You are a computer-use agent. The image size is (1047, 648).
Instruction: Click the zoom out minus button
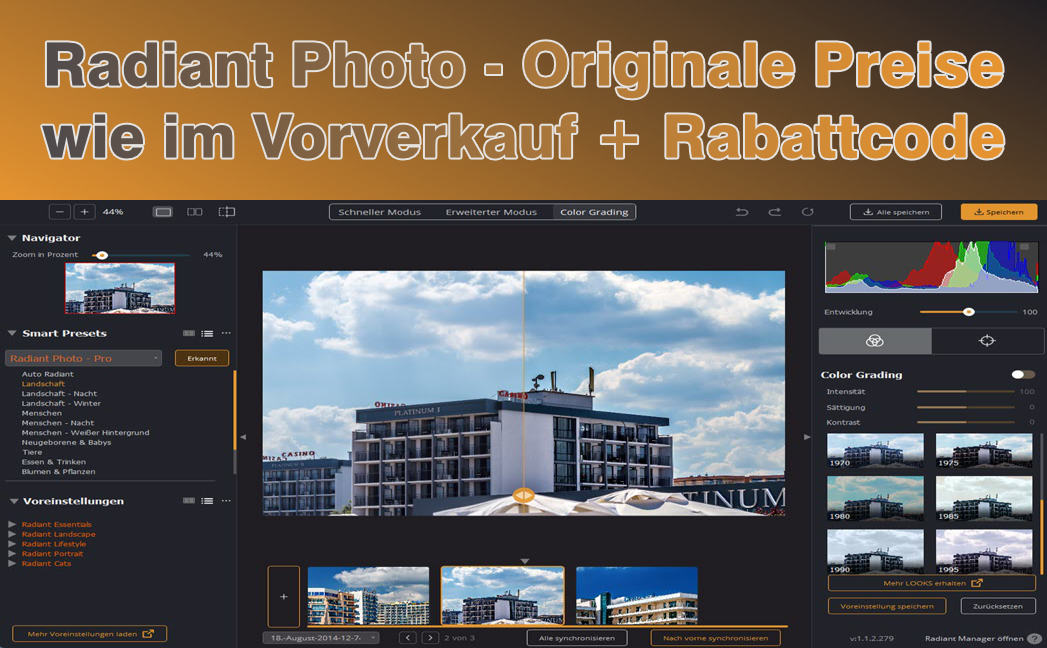[59, 212]
